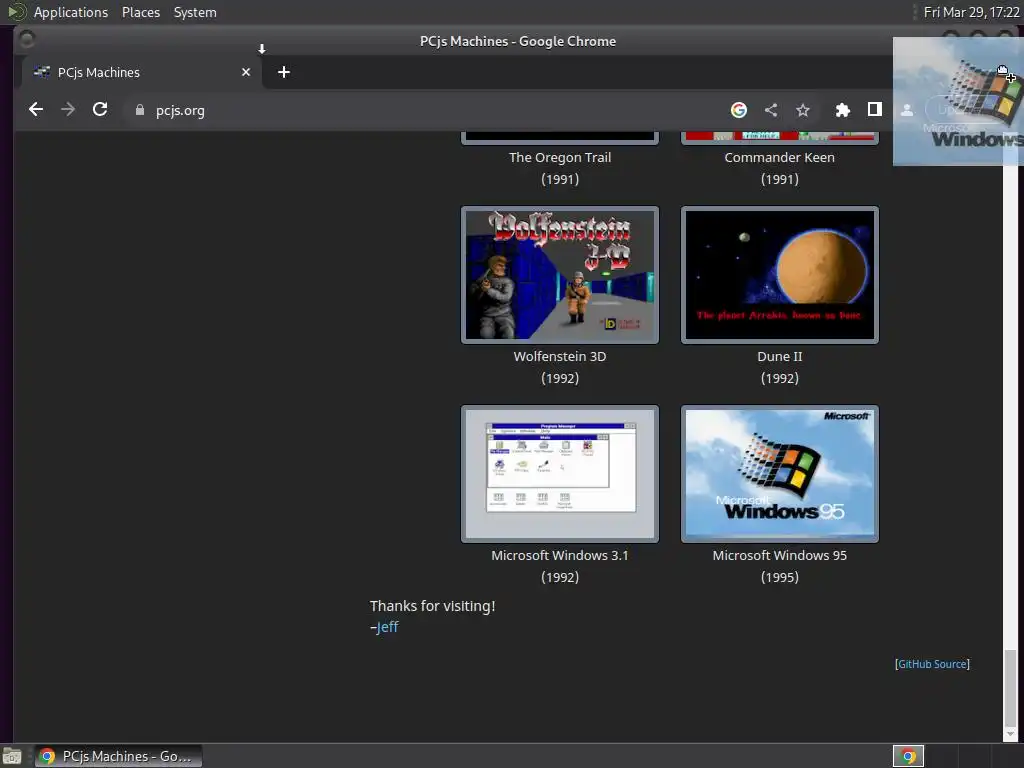1024x768 pixels.
Task: Click the Applications menu logo icon
Action: [16, 12]
